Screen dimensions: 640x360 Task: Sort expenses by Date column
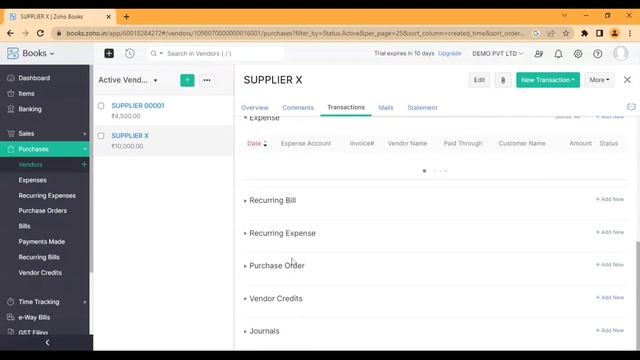click(257, 144)
